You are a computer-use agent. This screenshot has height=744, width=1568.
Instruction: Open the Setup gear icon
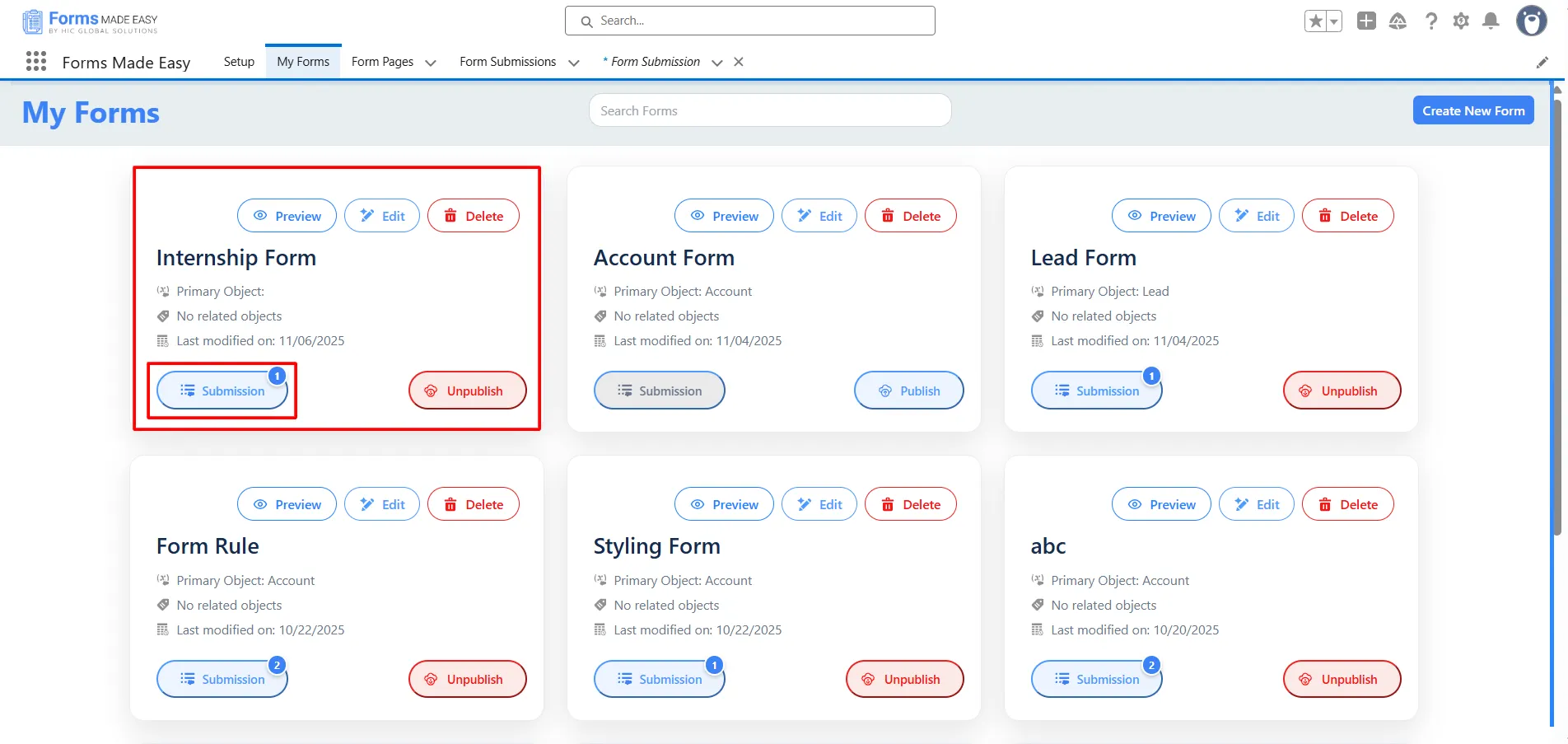[1461, 21]
